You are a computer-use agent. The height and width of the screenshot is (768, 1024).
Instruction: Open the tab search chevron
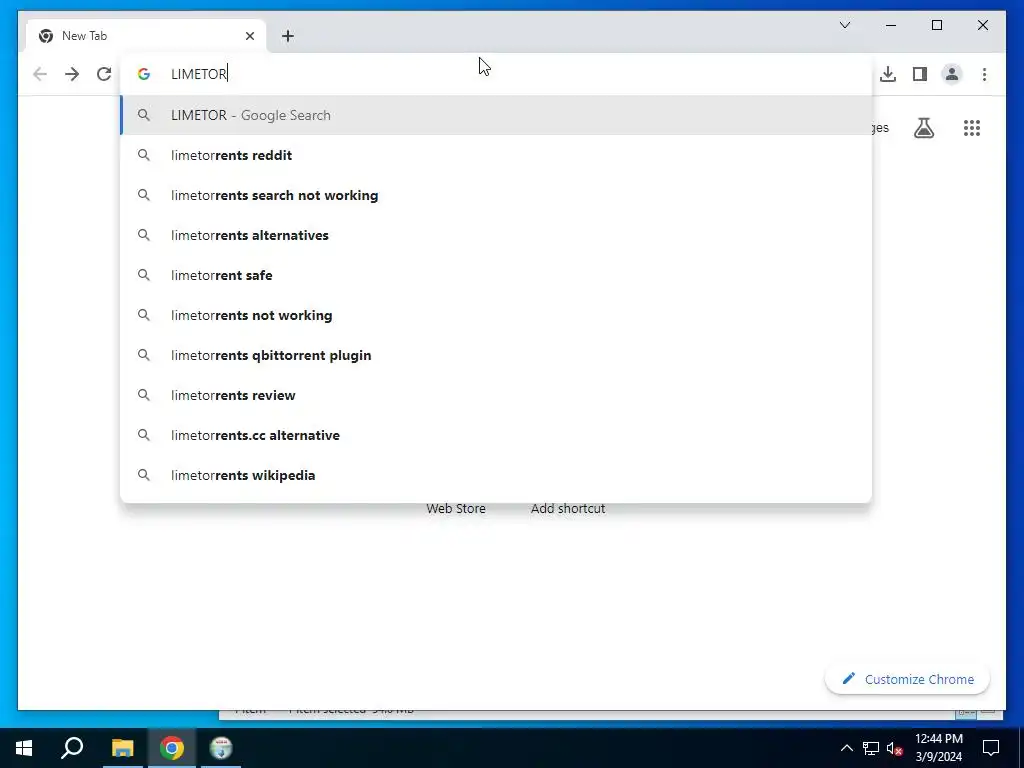844,25
